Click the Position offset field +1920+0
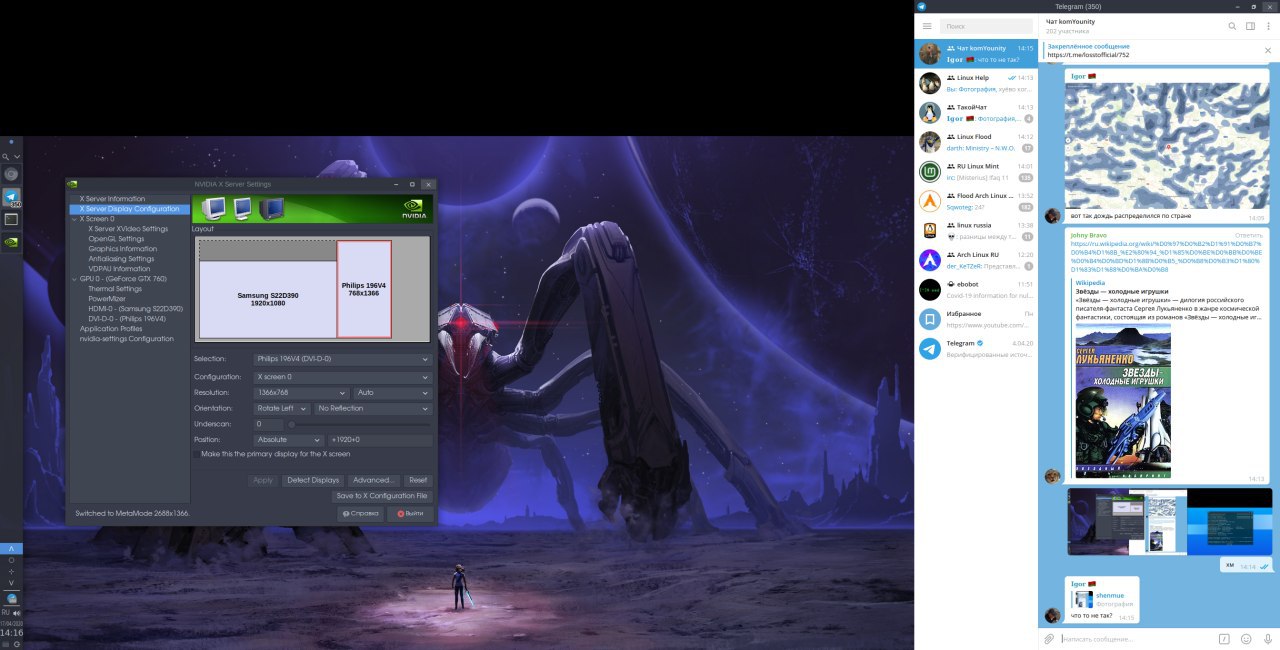 pos(380,439)
